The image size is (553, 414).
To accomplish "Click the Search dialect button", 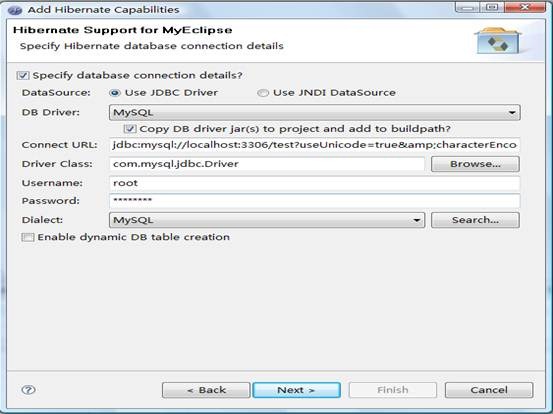I will coord(475,220).
